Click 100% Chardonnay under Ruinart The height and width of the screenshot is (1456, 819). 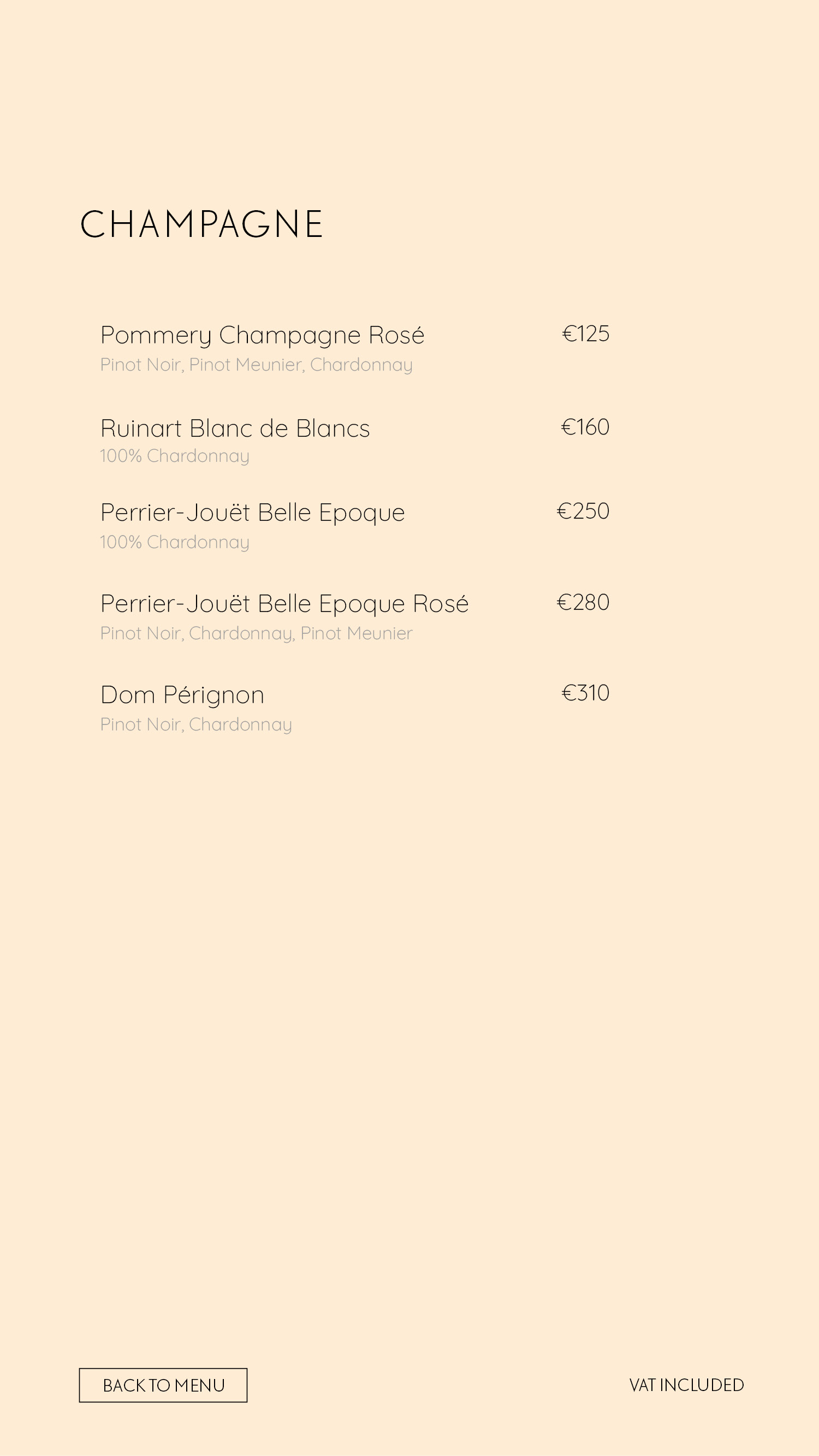[x=175, y=455]
